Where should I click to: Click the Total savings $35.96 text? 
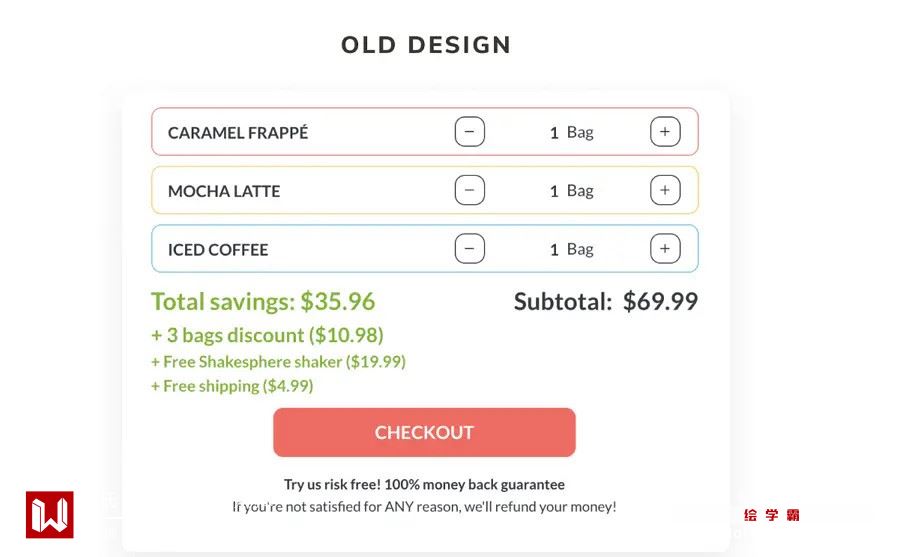[263, 301]
